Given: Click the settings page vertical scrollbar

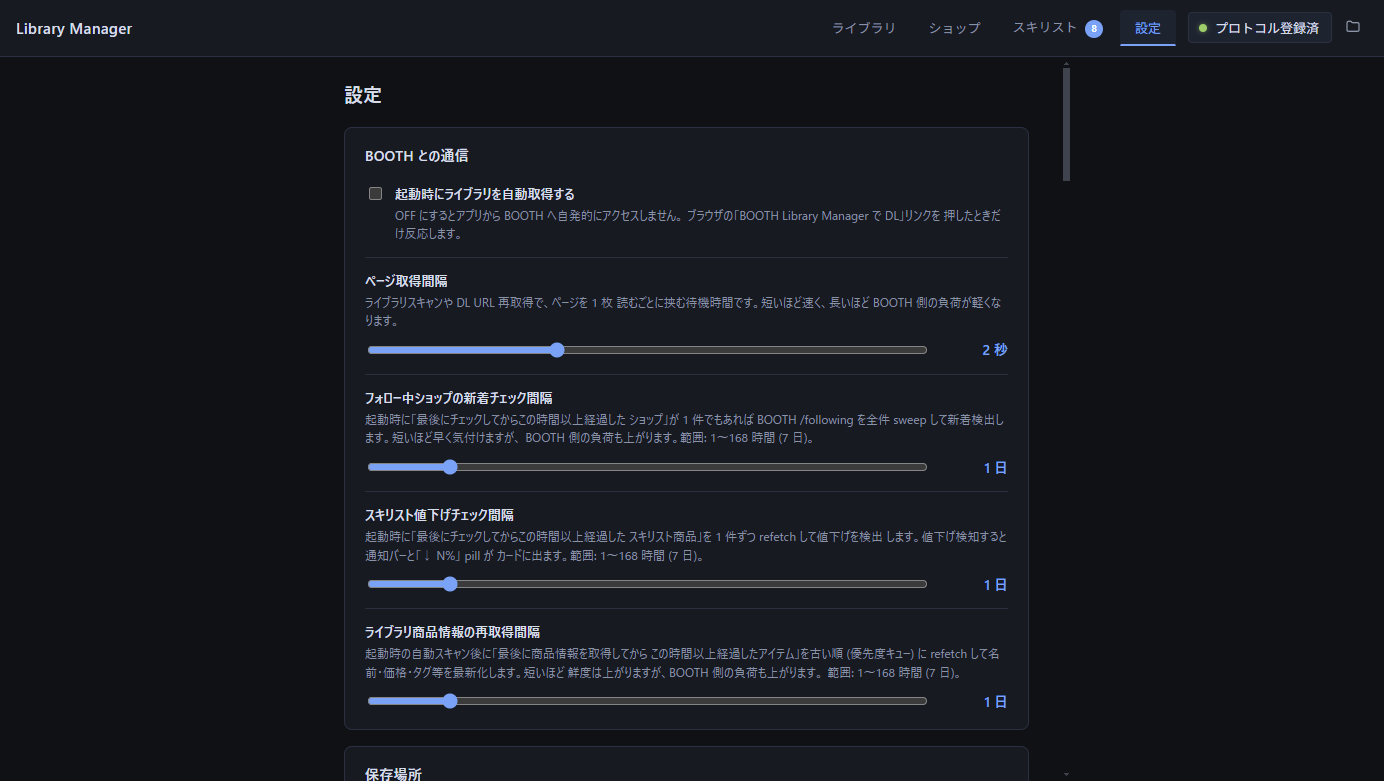Looking at the screenshot, I should (x=1067, y=124).
